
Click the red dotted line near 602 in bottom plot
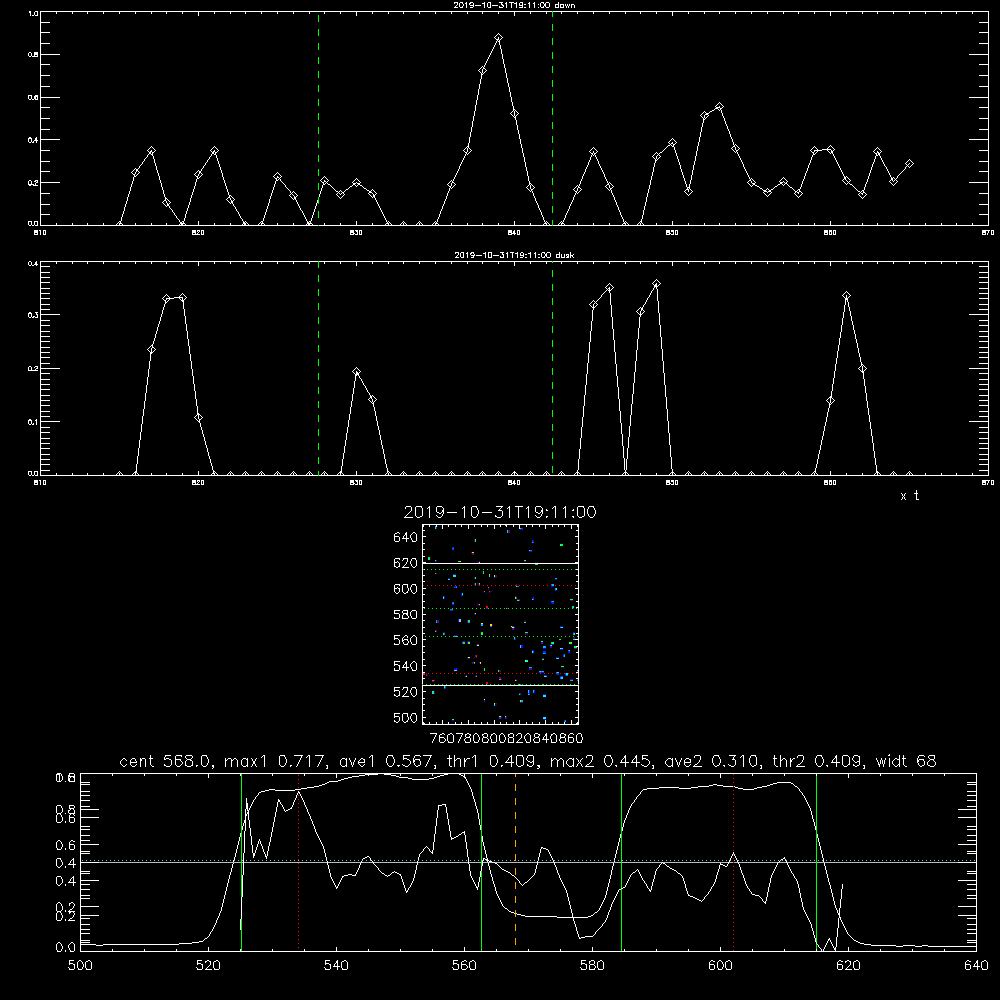(x=733, y=861)
